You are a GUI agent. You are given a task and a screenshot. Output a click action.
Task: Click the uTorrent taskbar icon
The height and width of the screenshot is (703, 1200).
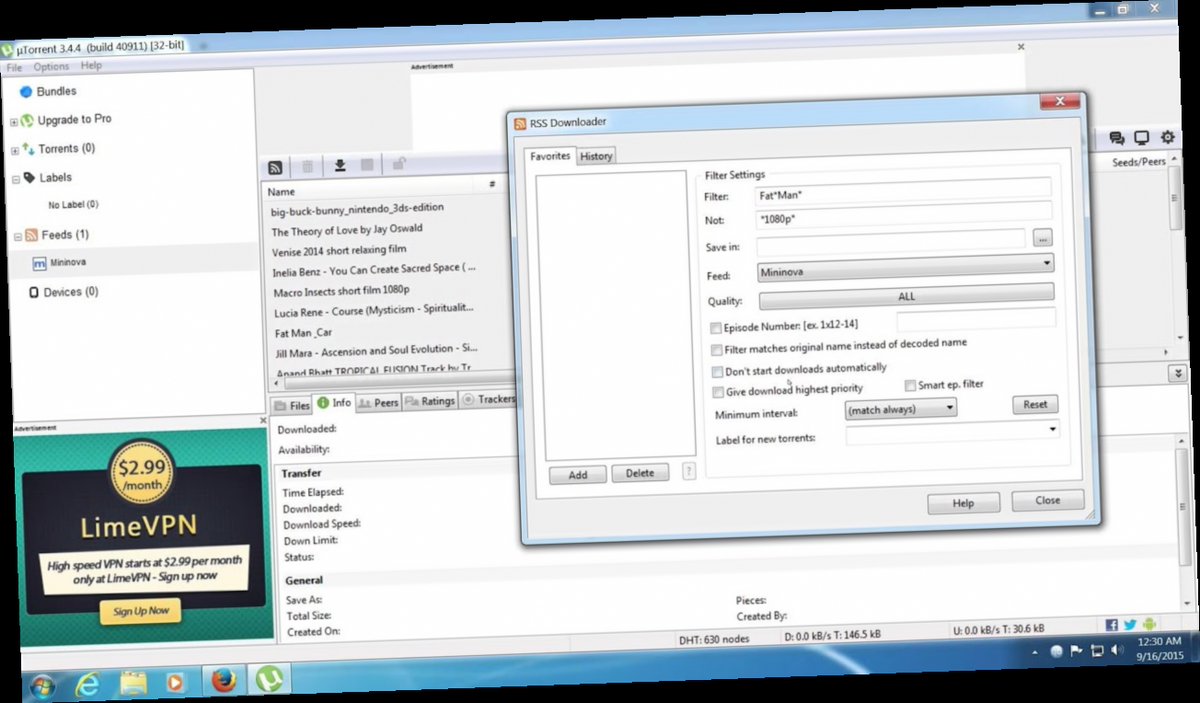[268, 680]
